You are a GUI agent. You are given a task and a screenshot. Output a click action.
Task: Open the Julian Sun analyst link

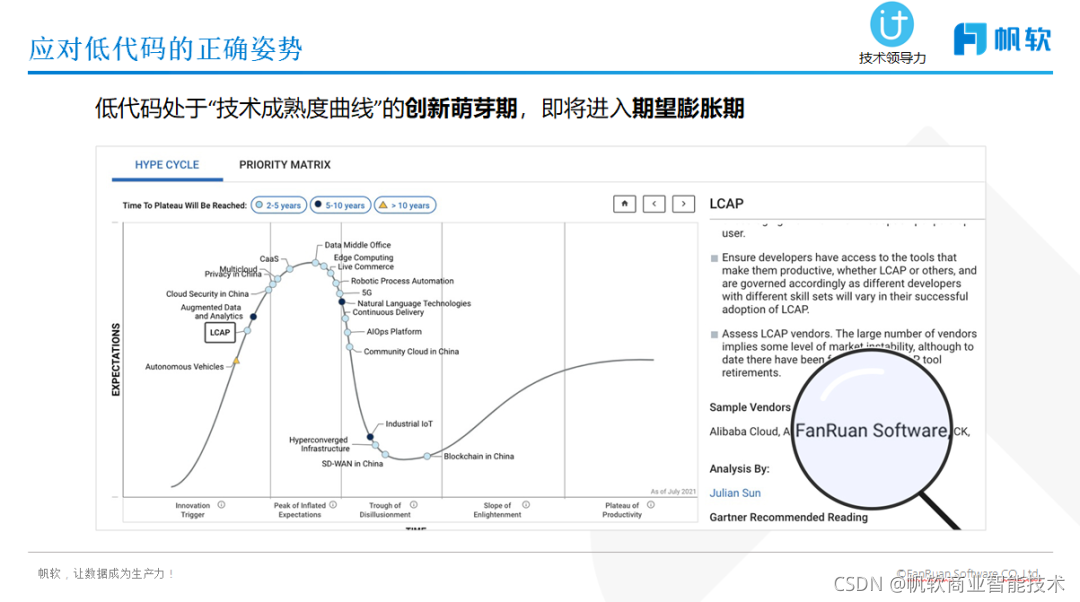point(735,492)
